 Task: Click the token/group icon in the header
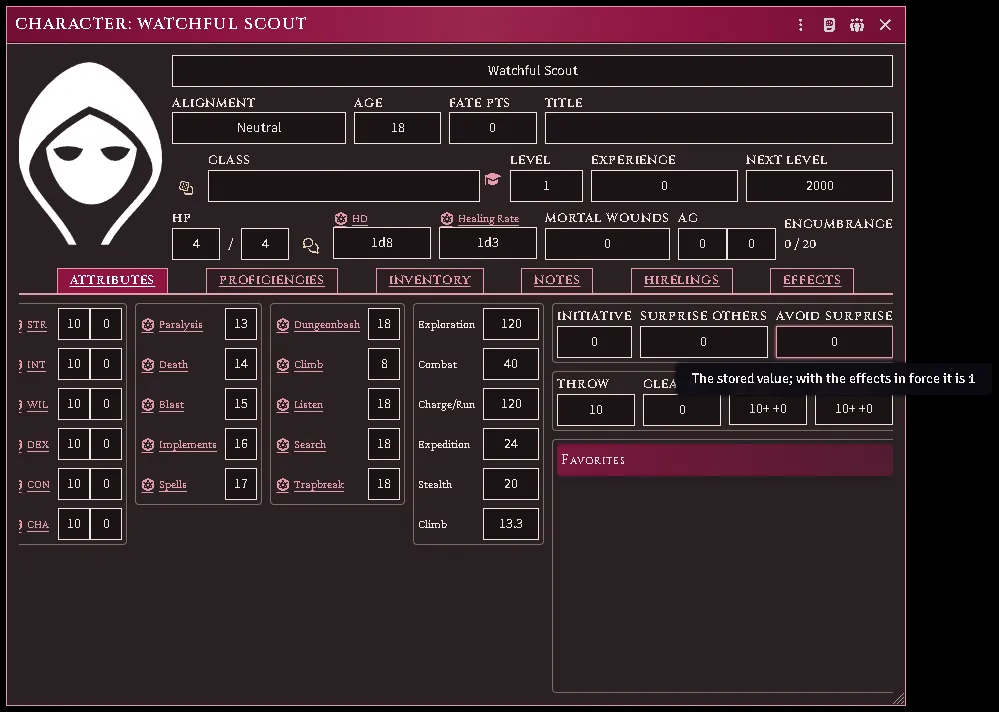click(857, 25)
